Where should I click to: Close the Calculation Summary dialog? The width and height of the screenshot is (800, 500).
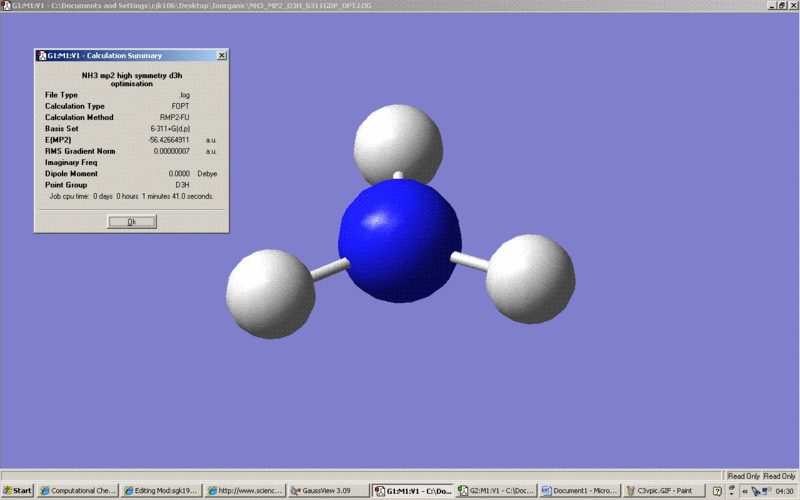(x=222, y=56)
